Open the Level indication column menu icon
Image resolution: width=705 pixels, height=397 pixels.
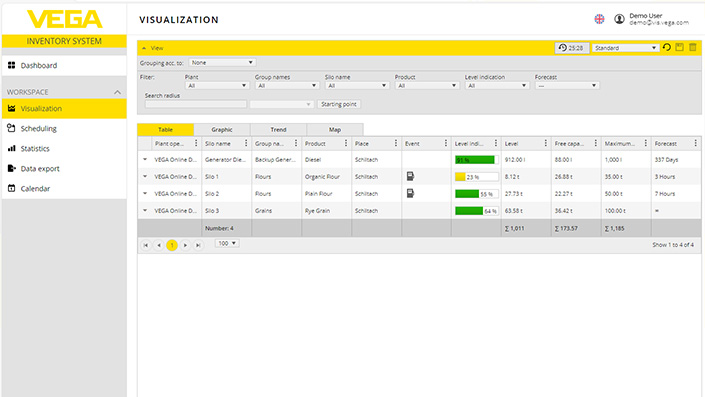point(495,143)
